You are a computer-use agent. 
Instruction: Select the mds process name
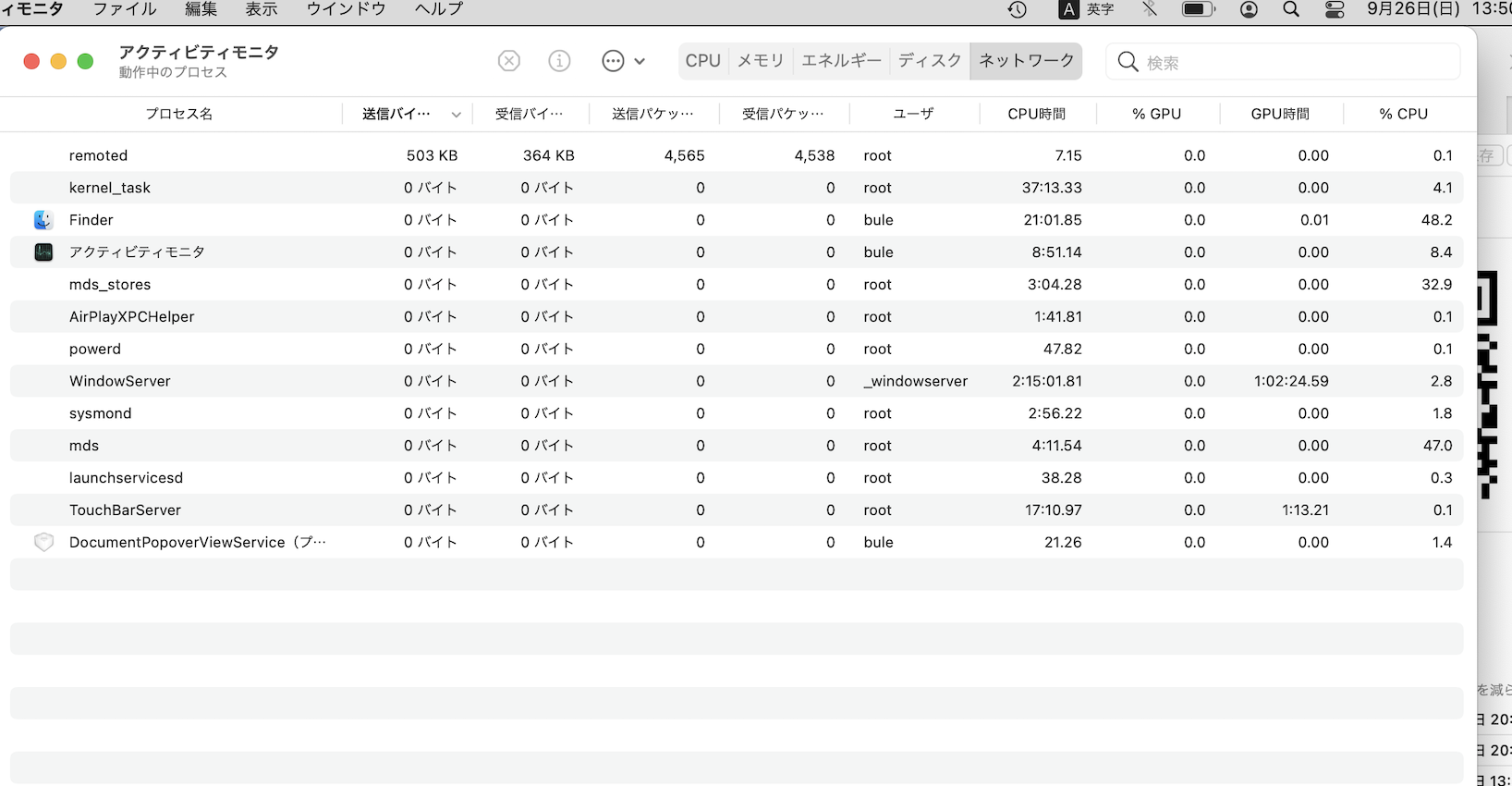coord(84,446)
